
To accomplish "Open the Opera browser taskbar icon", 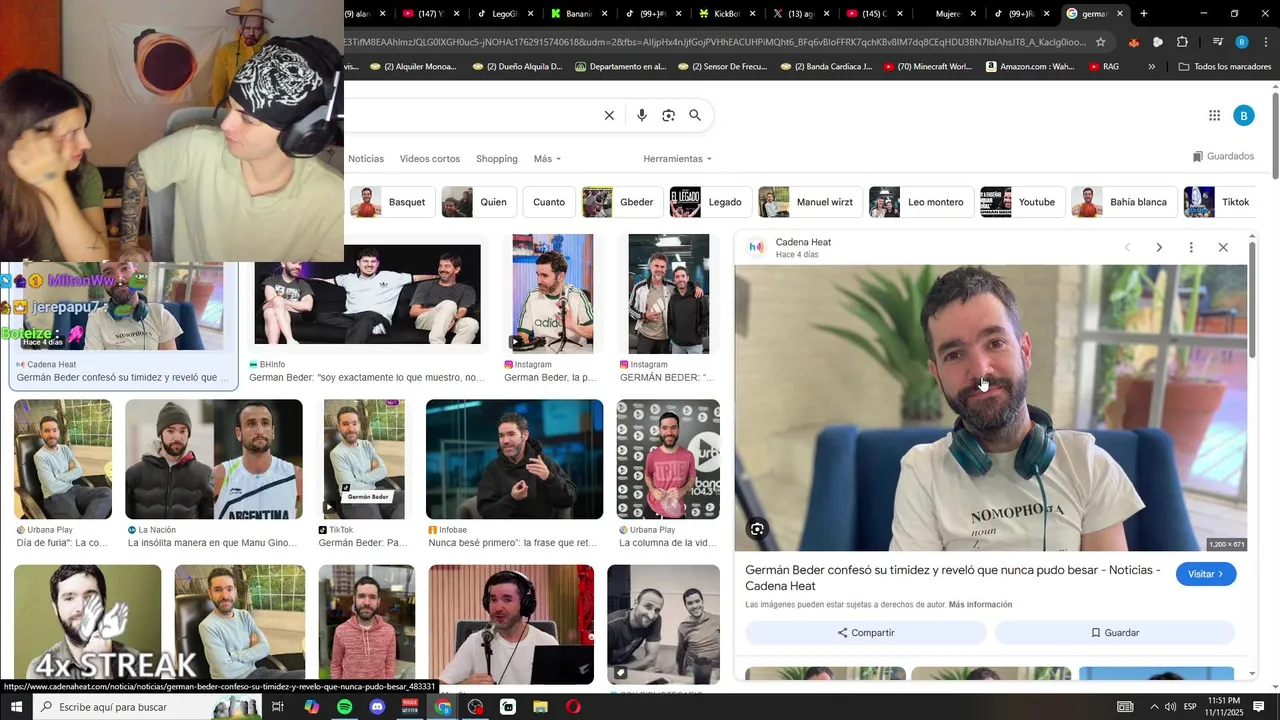I will 573,707.
